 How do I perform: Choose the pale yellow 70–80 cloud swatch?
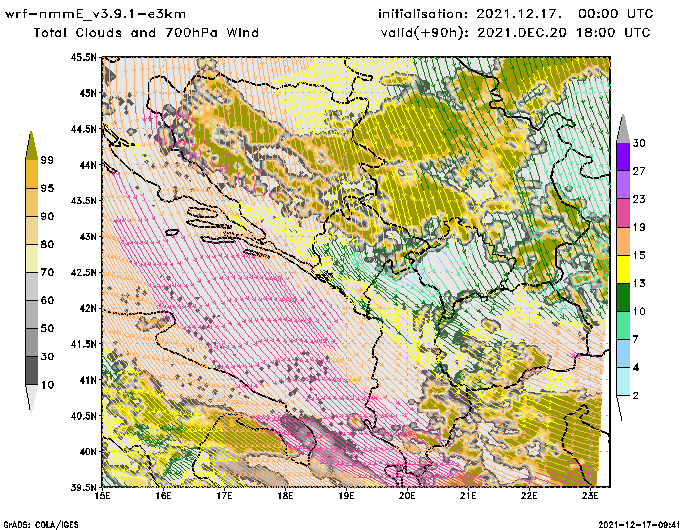click(x=32, y=259)
